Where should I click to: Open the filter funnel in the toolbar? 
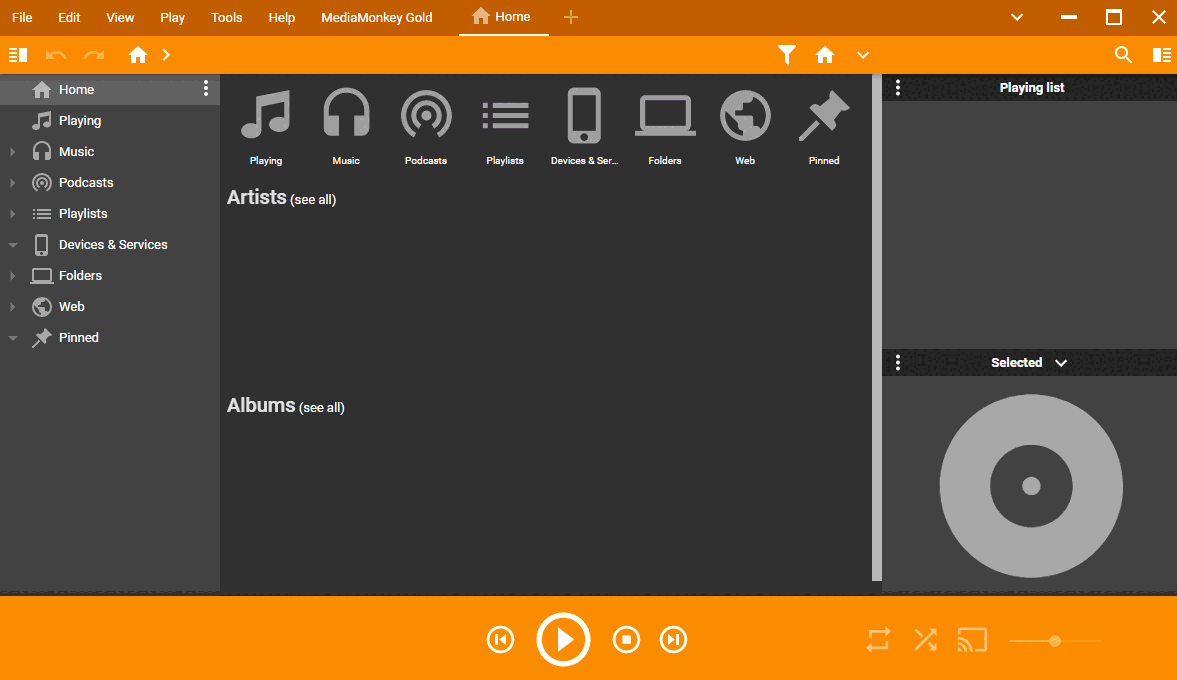787,55
